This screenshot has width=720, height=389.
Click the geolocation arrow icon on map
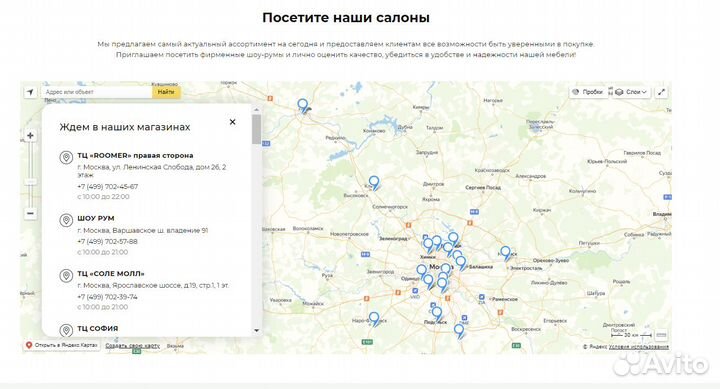coord(30,92)
